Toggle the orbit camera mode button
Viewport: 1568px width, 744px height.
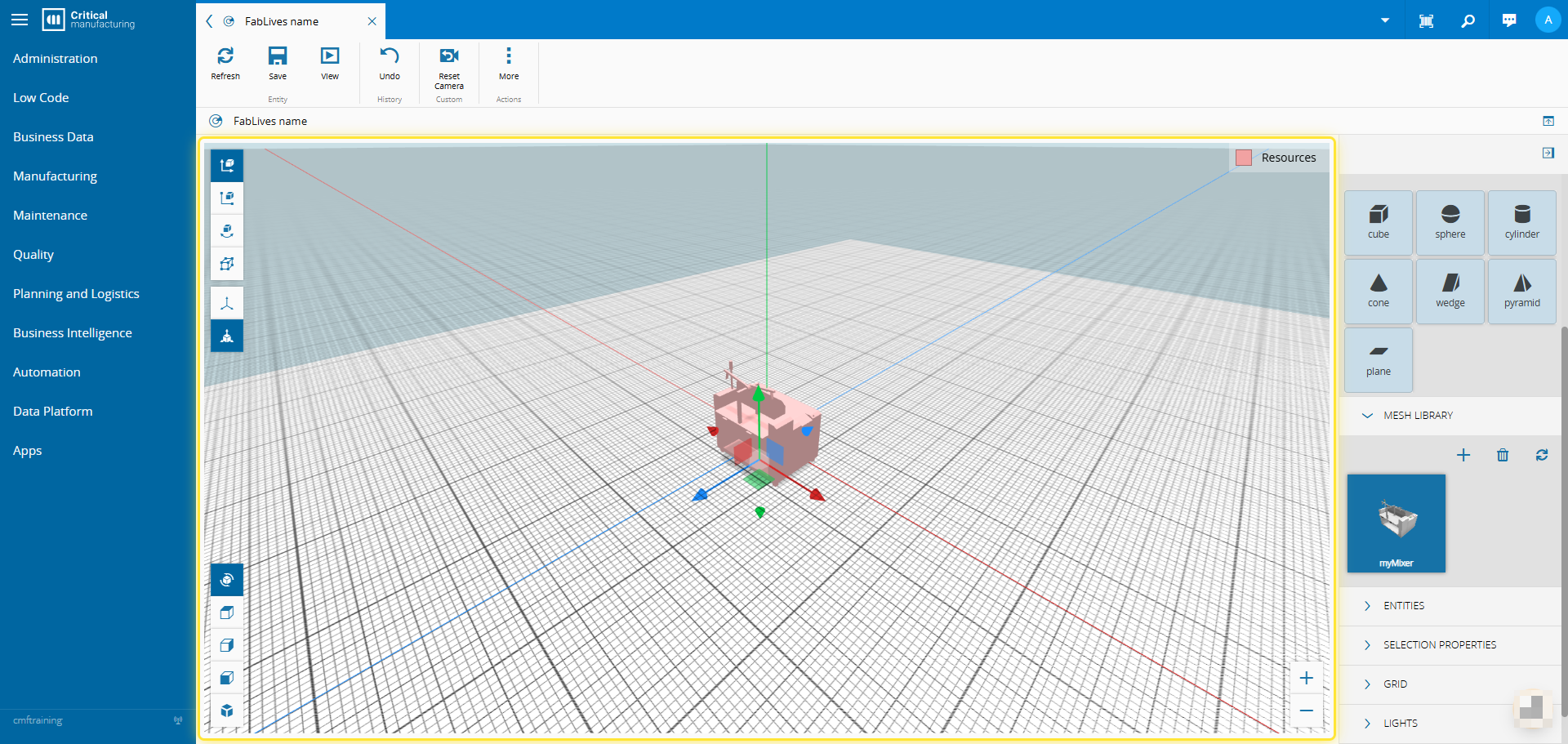[227, 580]
